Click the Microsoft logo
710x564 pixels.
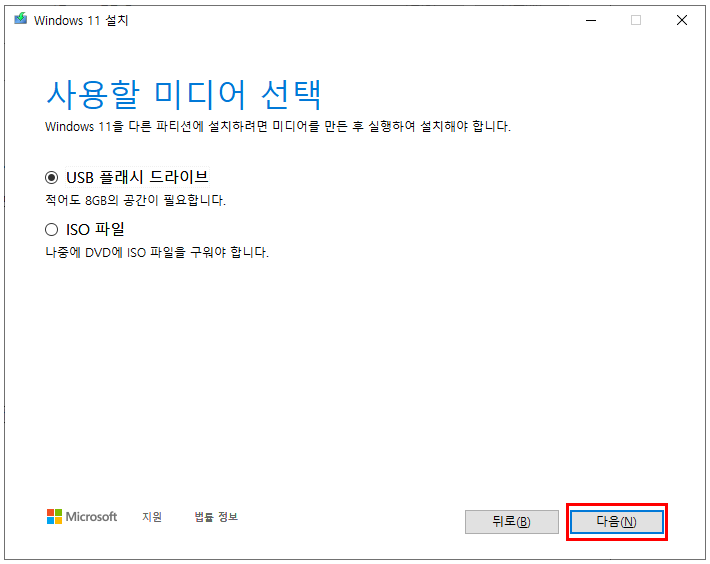82,516
